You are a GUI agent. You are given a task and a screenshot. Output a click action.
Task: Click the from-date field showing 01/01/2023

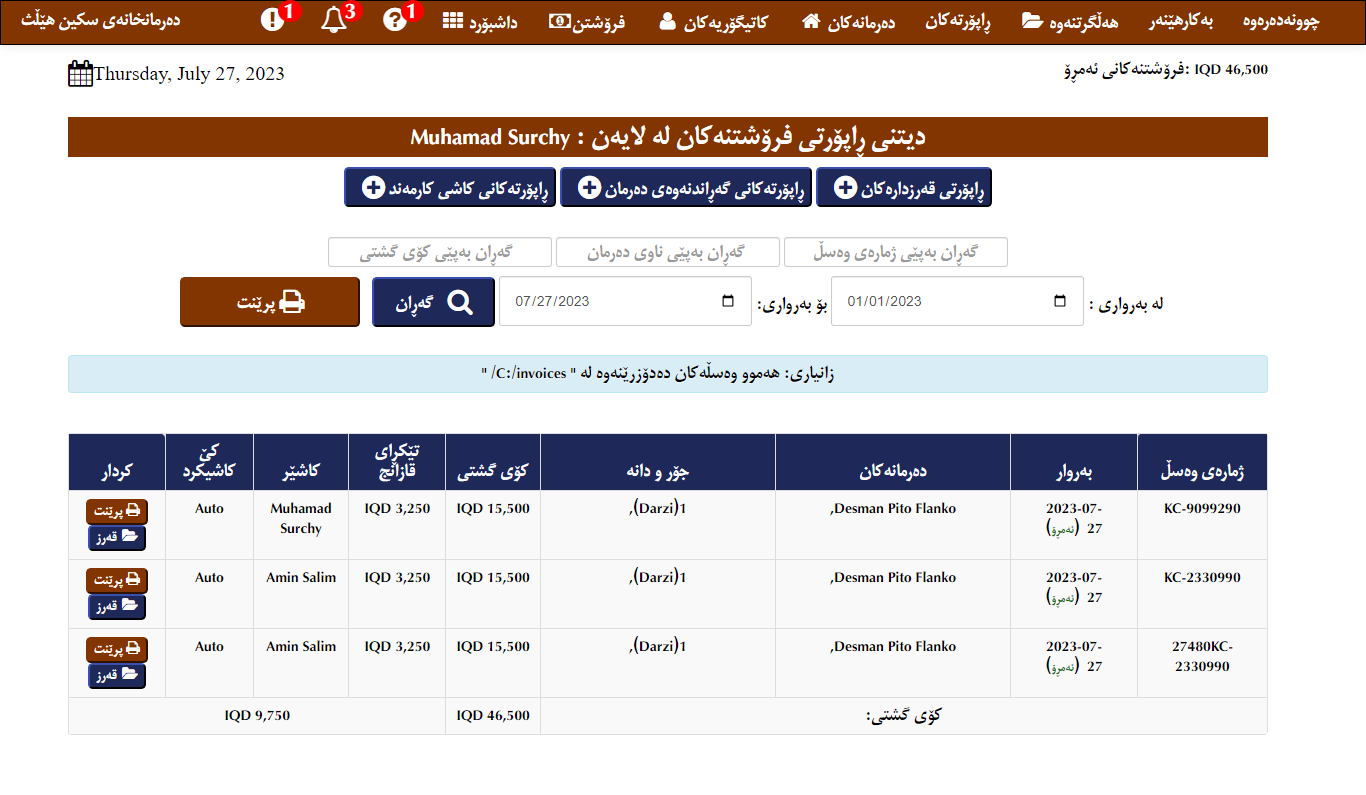959,301
